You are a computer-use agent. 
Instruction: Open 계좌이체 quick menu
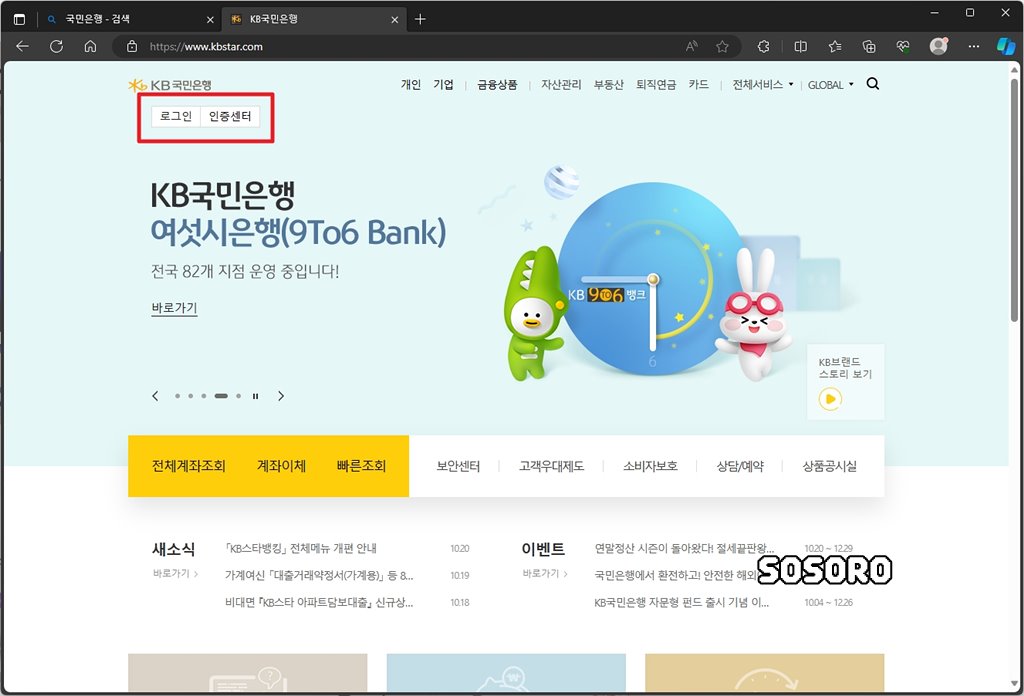click(281, 466)
